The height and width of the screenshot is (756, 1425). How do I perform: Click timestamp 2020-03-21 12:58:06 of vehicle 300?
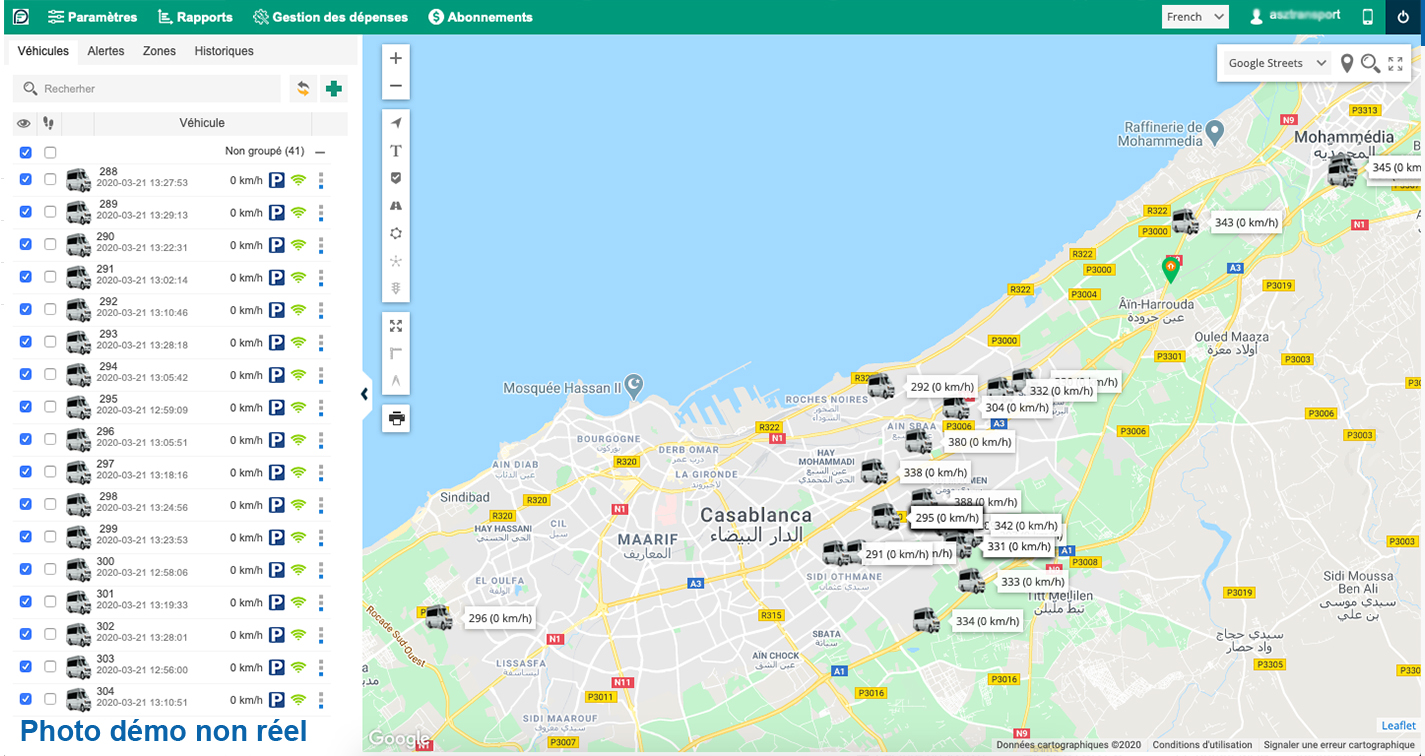[142, 574]
